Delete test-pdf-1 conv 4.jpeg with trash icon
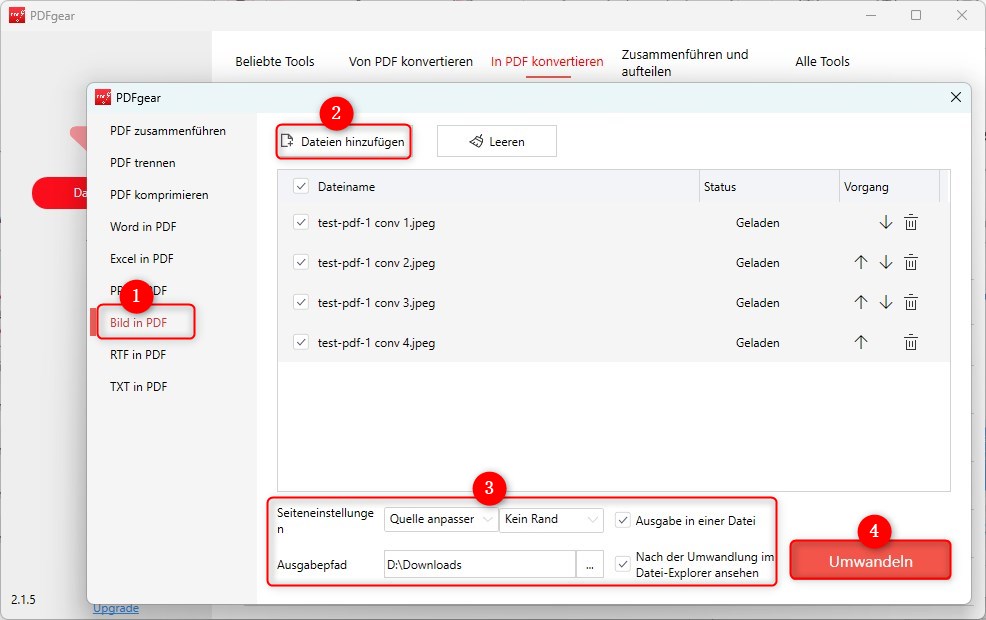Screen dimensions: 986x620 click(911, 343)
